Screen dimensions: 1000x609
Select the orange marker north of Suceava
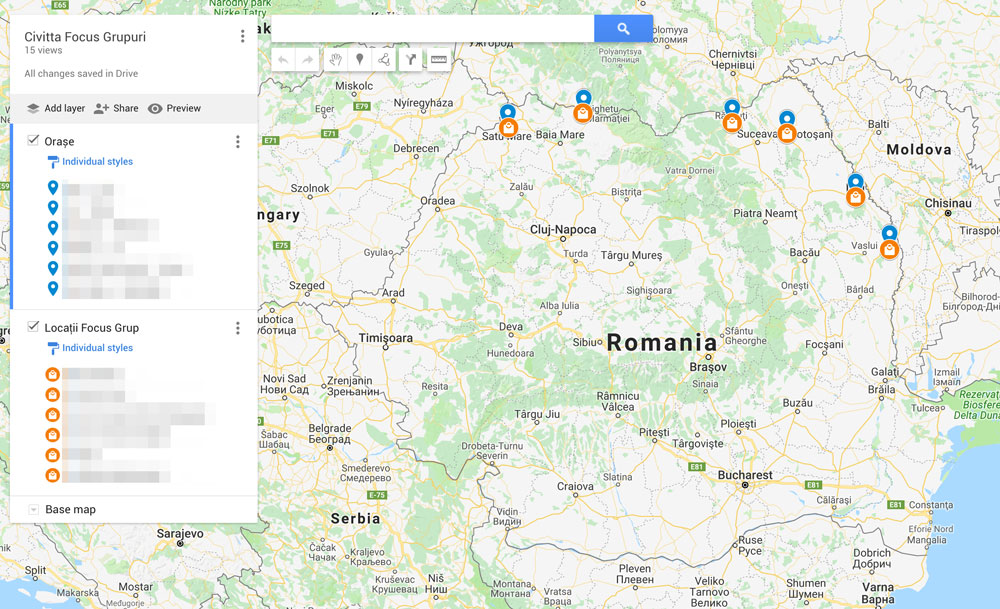tap(732, 122)
